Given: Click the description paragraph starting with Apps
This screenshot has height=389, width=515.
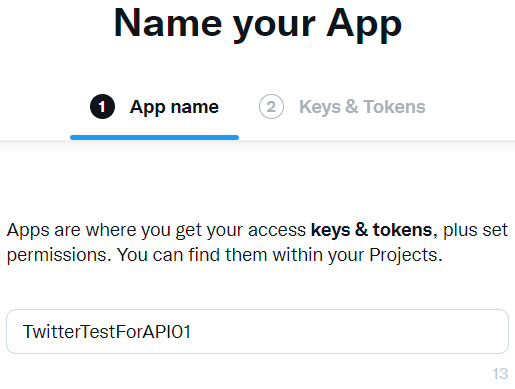Looking at the screenshot, I should (257, 242).
